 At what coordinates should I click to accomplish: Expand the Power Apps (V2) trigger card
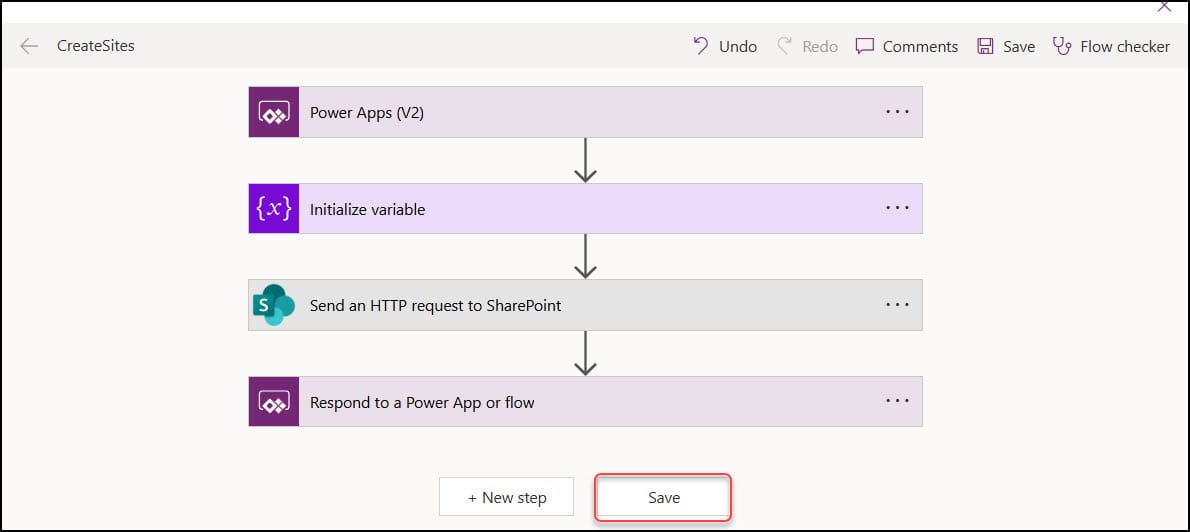(585, 112)
